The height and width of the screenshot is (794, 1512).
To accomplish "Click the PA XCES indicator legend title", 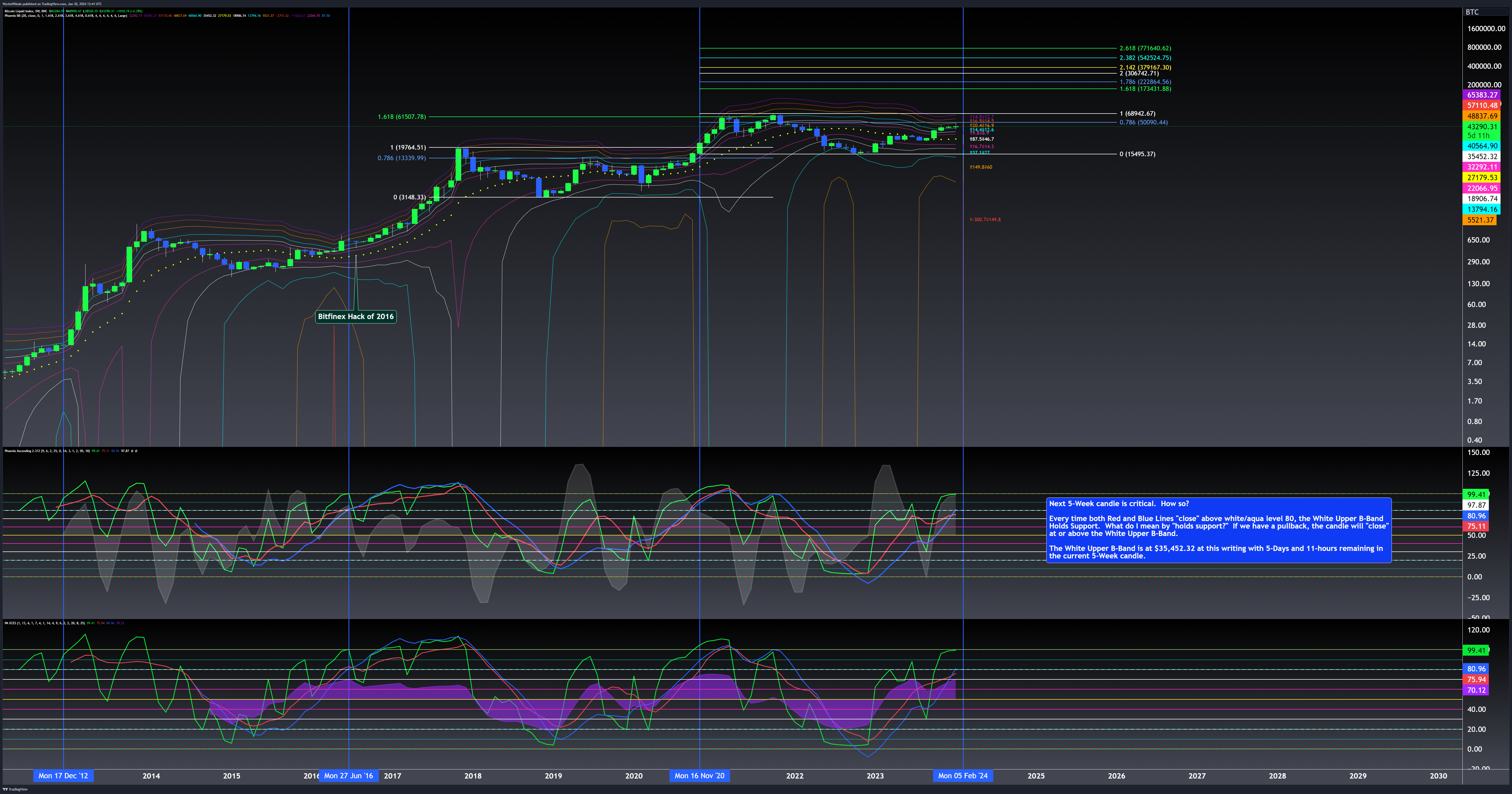I will point(44,623).
